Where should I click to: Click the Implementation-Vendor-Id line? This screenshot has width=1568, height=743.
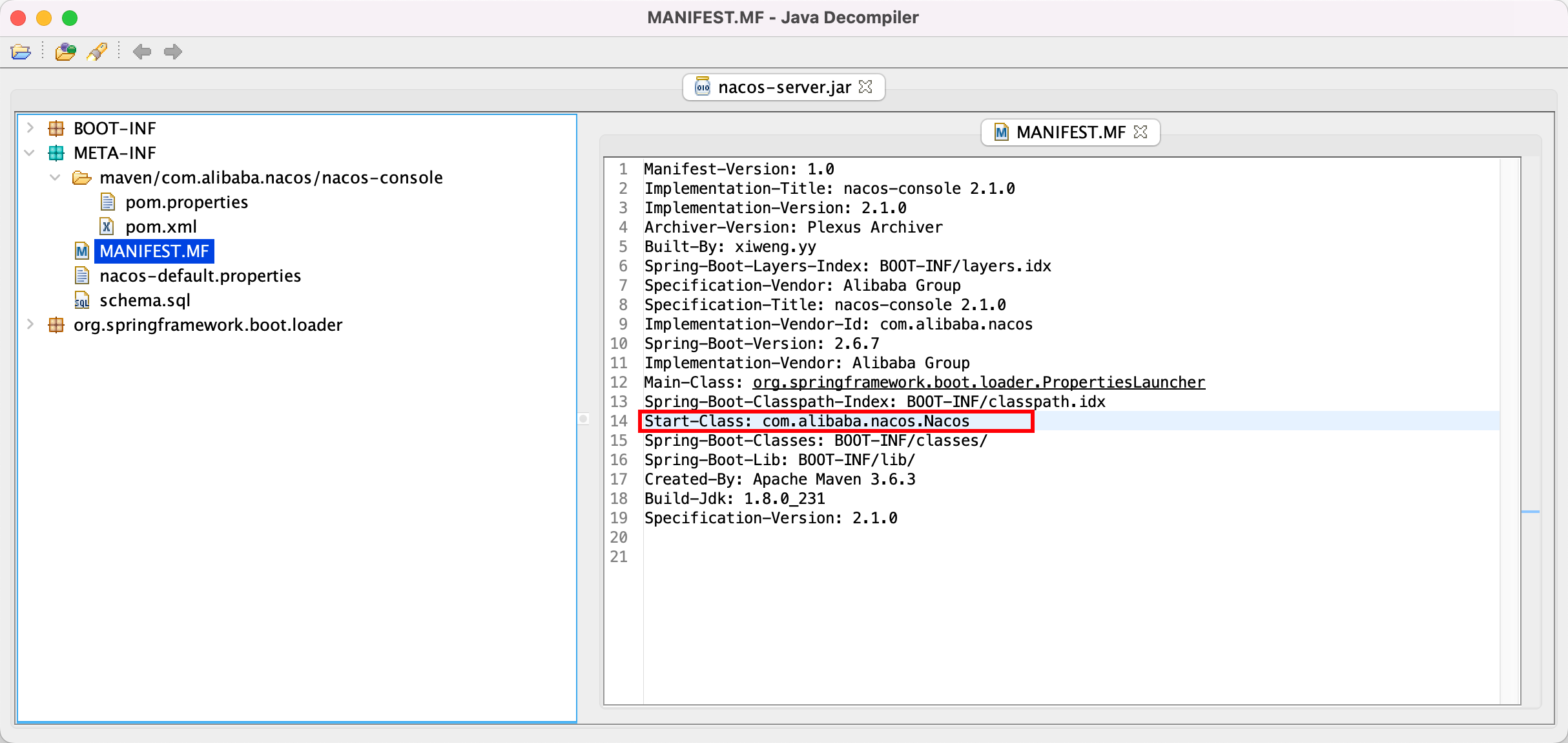pos(838,324)
